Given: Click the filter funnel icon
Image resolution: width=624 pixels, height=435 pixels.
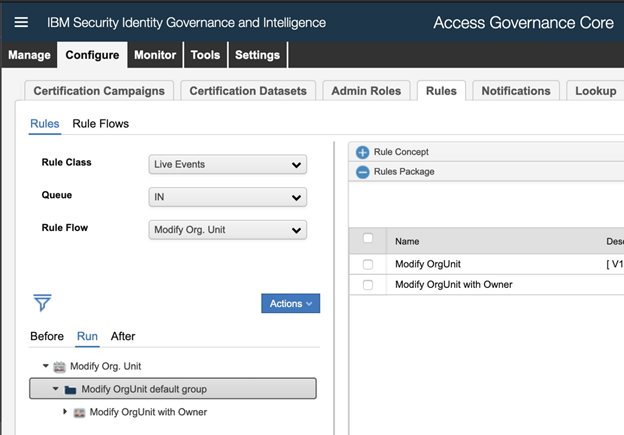Looking at the screenshot, I should coord(42,302).
